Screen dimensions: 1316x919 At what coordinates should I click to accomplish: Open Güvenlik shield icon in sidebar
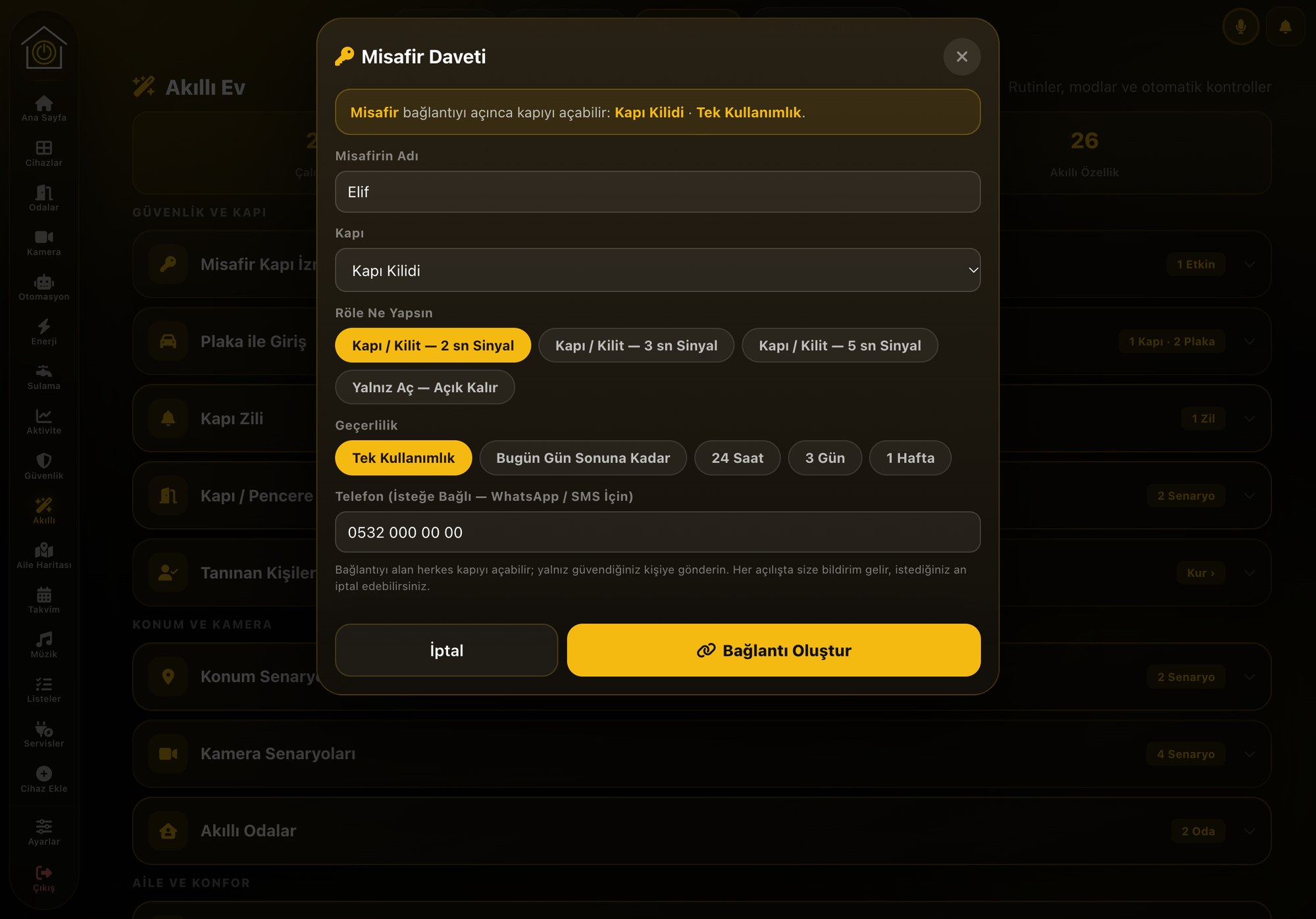[43, 460]
